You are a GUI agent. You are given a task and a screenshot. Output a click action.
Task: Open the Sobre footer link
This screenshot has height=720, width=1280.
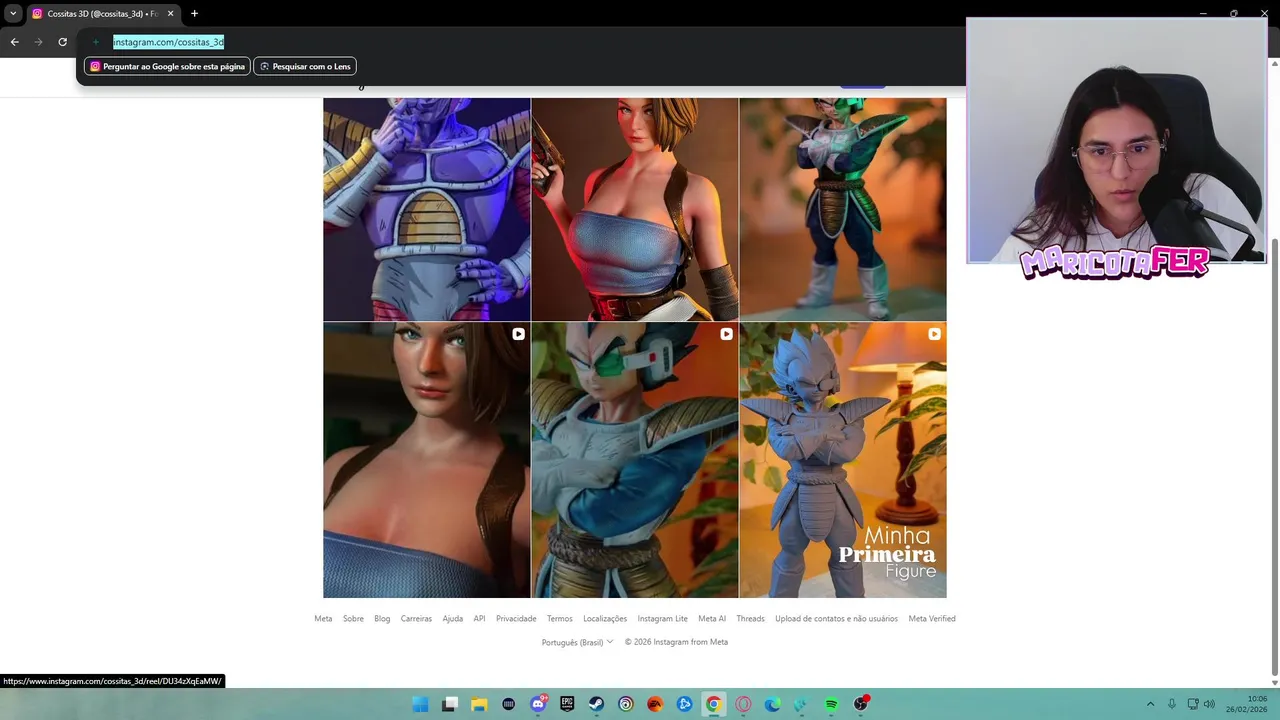[353, 618]
